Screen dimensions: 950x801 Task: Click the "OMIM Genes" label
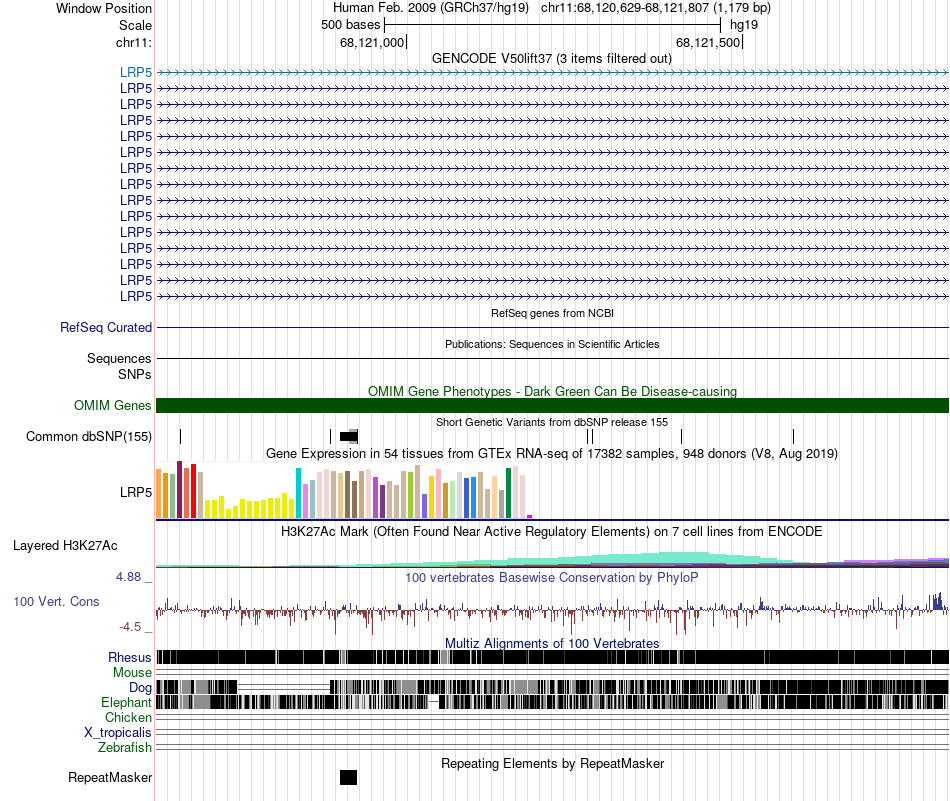pyautogui.click(x=113, y=405)
